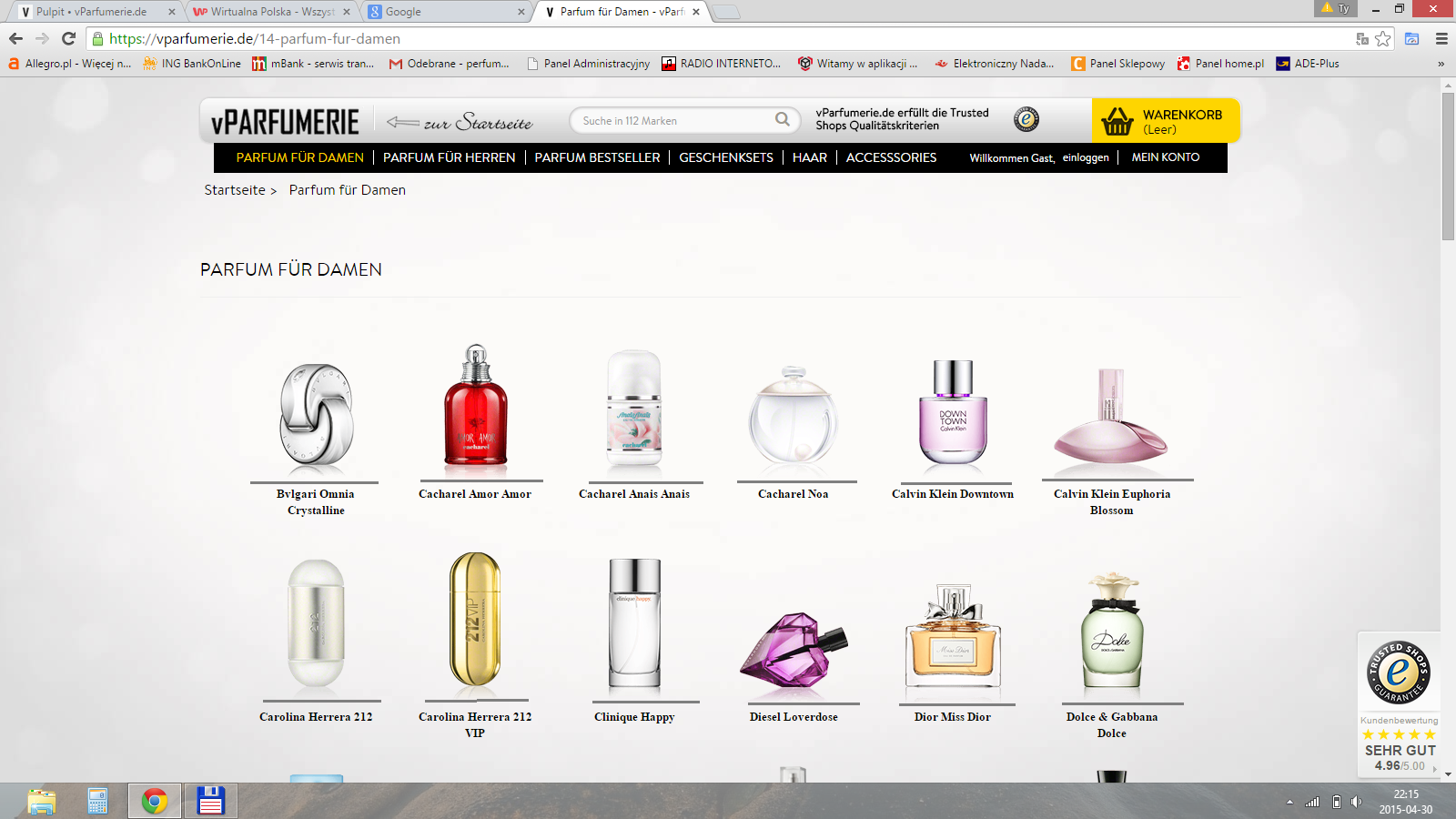This screenshot has width=1456, height=819.
Task: Show hidden tray icons arrow
Action: pyautogui.click(x=1289, y=802)
